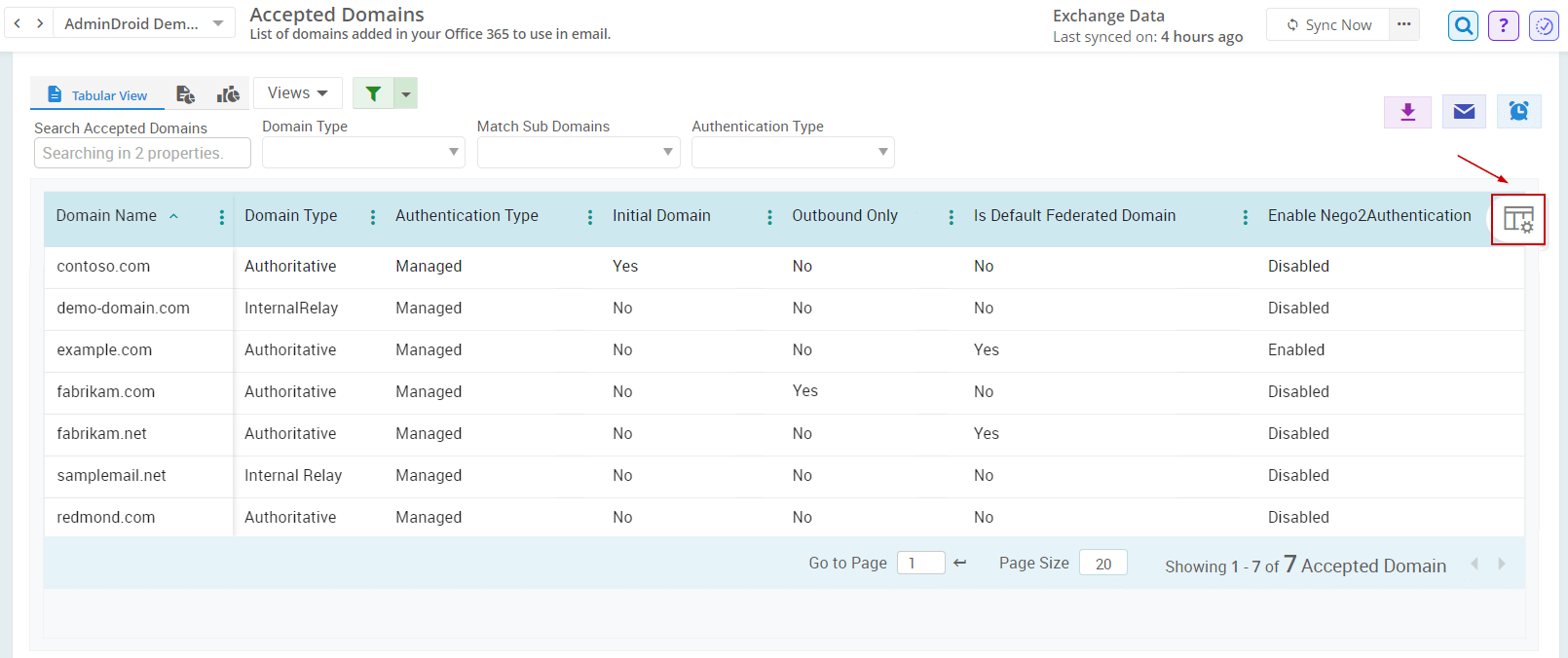Image resolution: width=1568 pixels, height=658 pixels.
Task: Click the export download icon
Action: pyautogui.click(x=1407, y=112)
